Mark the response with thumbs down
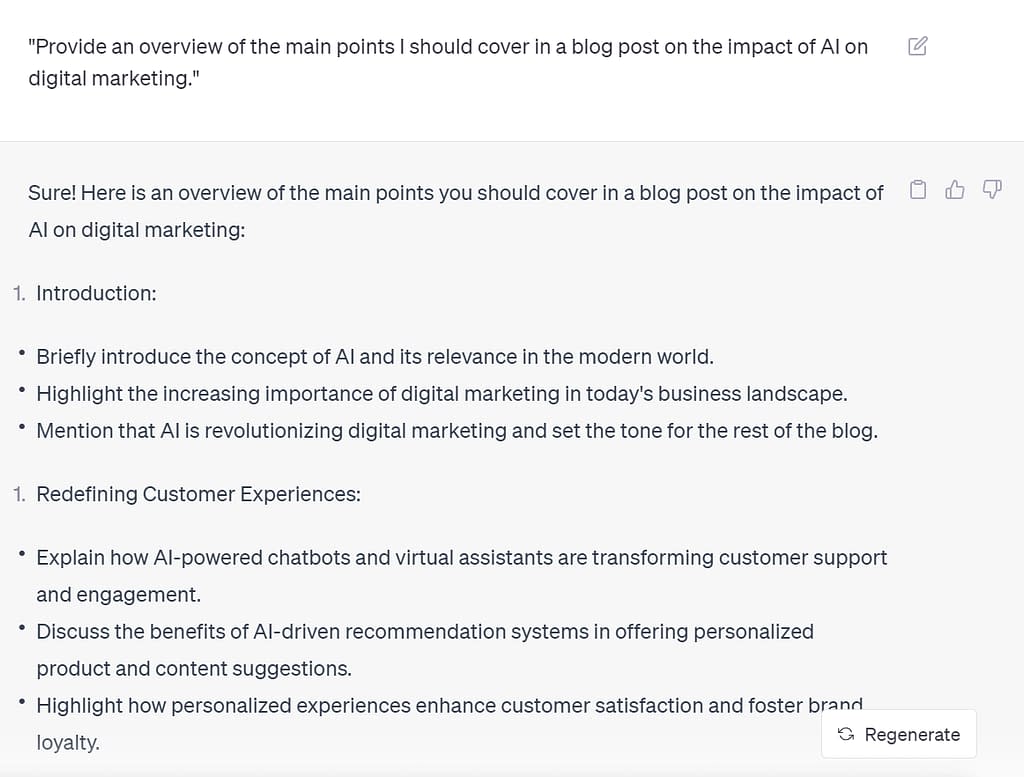This screenshot has width=1024, height=777. pos(992,190)
